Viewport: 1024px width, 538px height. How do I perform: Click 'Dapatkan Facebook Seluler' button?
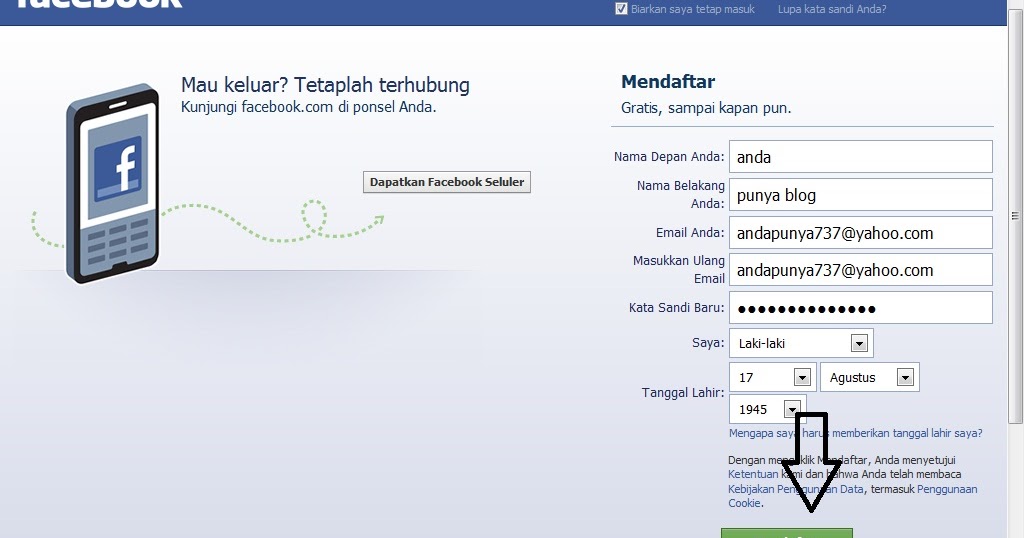[447, 182]
